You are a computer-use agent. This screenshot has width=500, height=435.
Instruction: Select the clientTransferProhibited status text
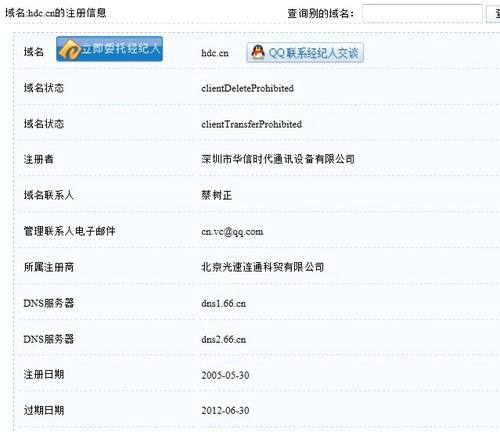pyautogui.click(x=251, y=124)
